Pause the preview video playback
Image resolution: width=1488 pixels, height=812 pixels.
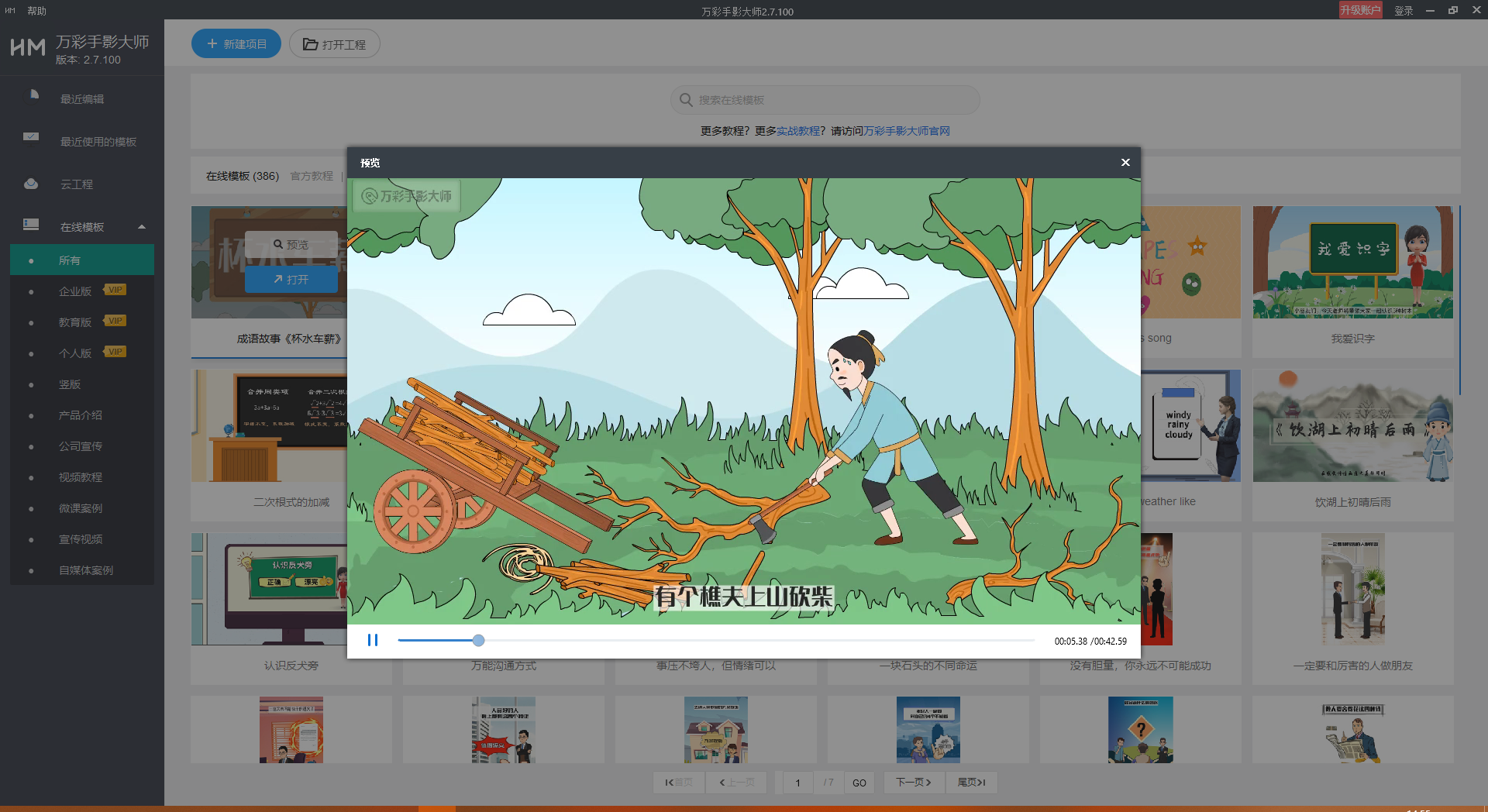373,640
